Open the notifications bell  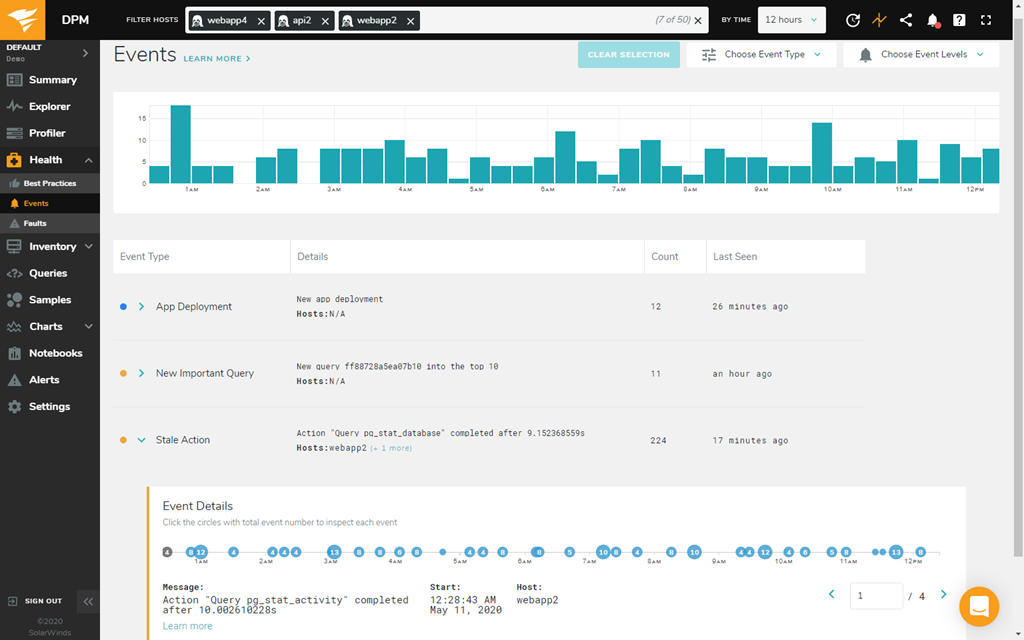(932, 19)
